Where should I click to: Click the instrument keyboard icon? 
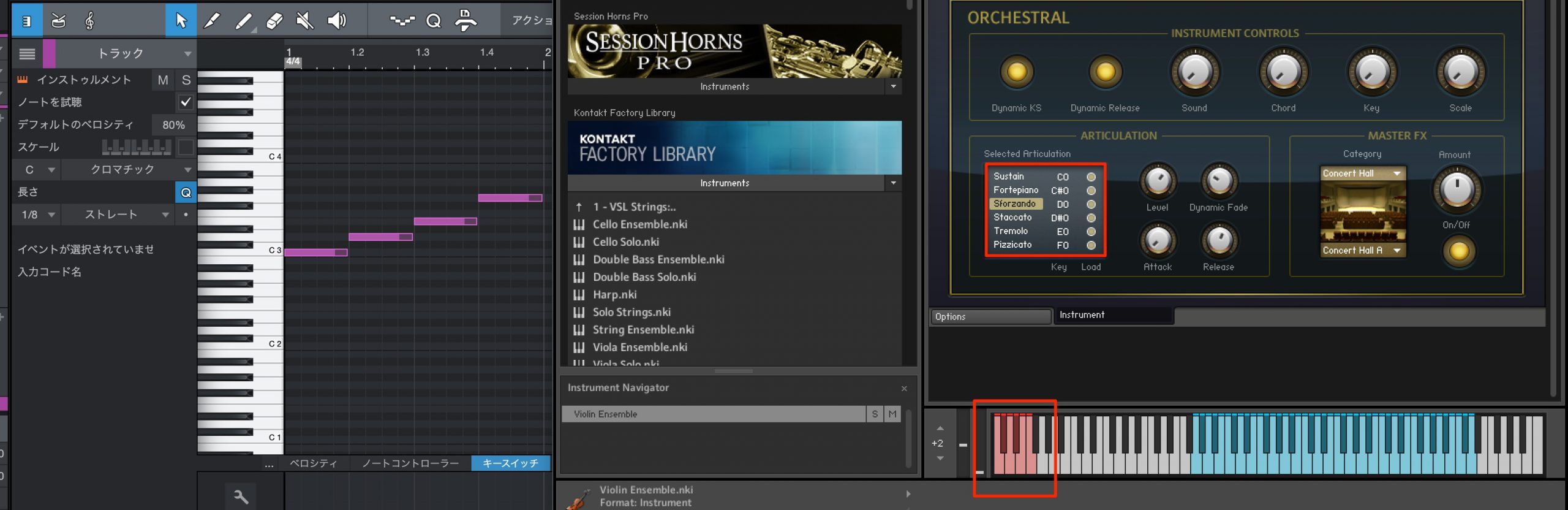23,80
